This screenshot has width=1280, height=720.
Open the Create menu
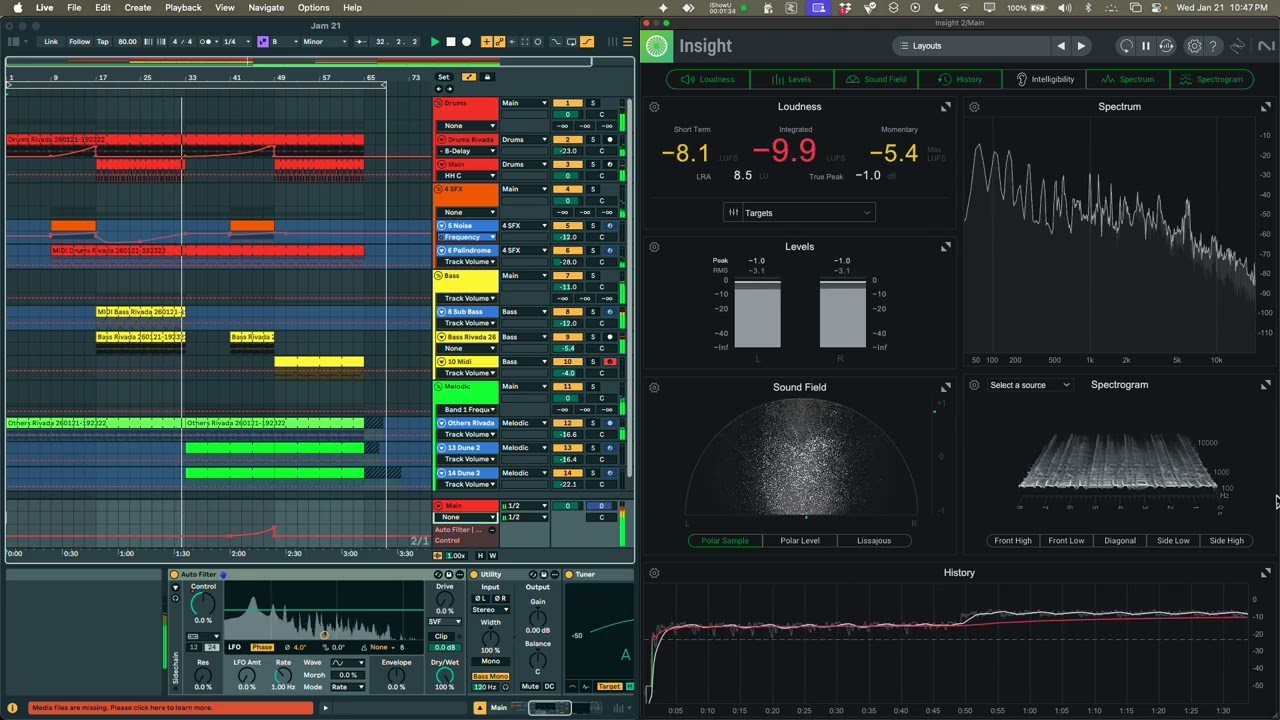pyautogui.click(x=138, y=7)
